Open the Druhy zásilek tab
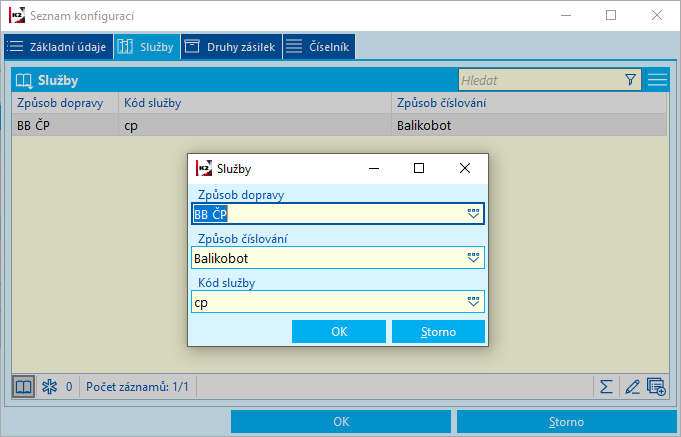 coord(231,46)
